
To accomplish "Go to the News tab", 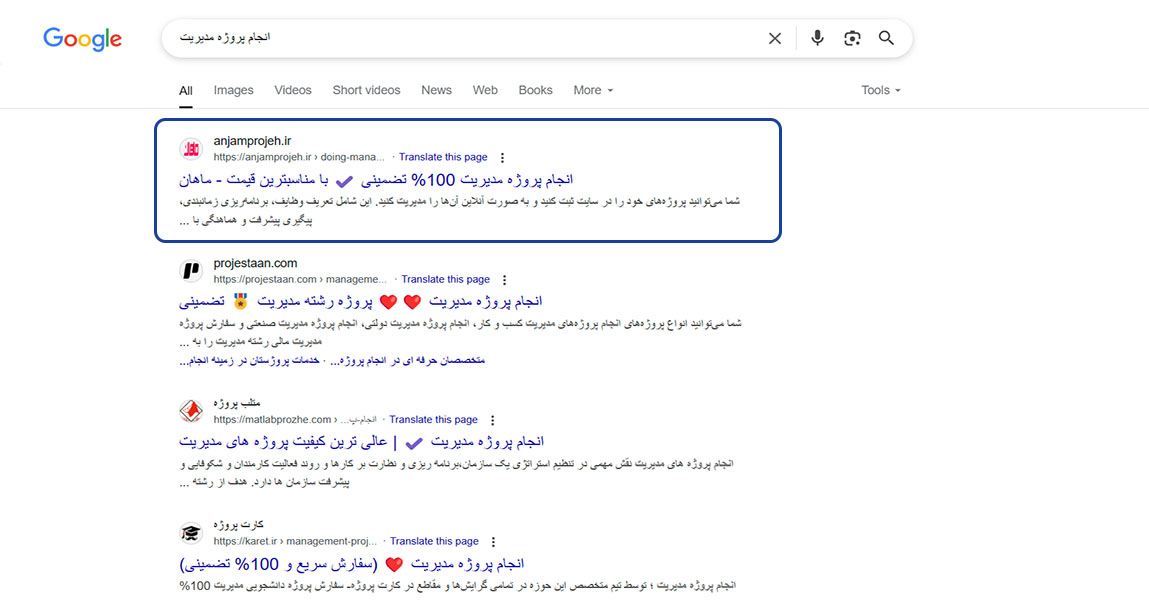I will click(436, 90).
